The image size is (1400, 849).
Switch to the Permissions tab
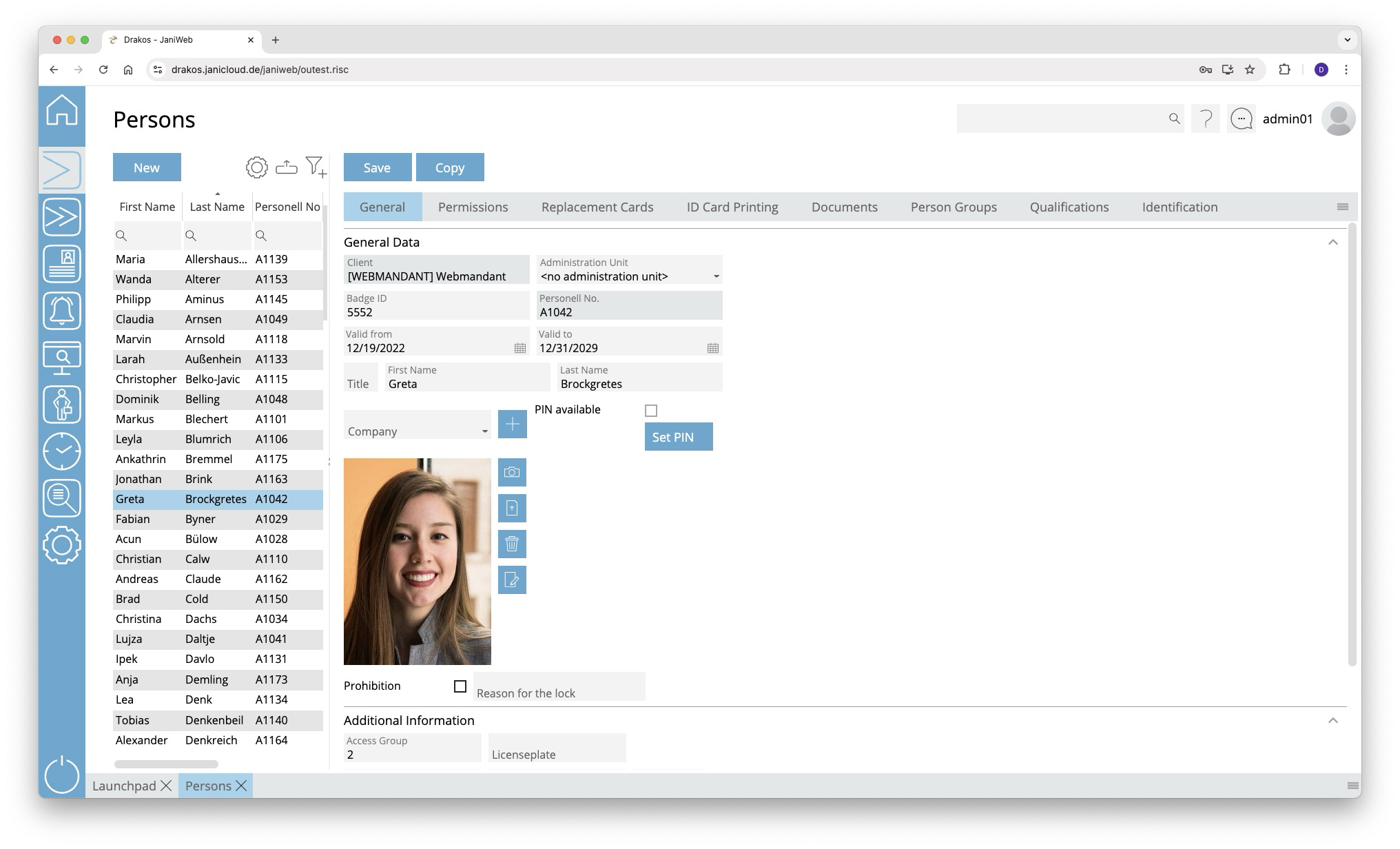[473, 207]
